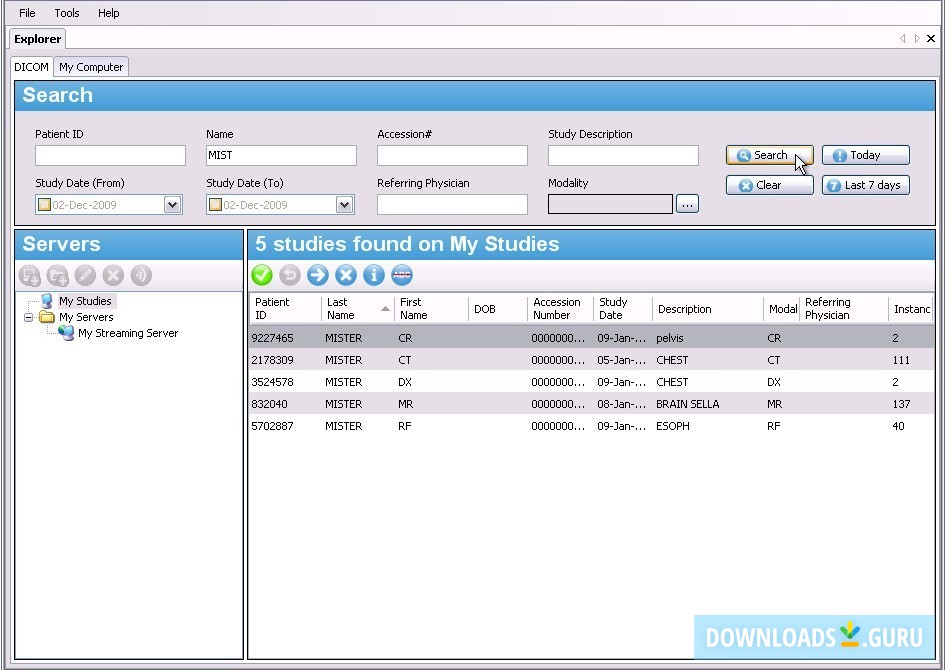Collapse the My Servers tree node

(x=30, y=317)
